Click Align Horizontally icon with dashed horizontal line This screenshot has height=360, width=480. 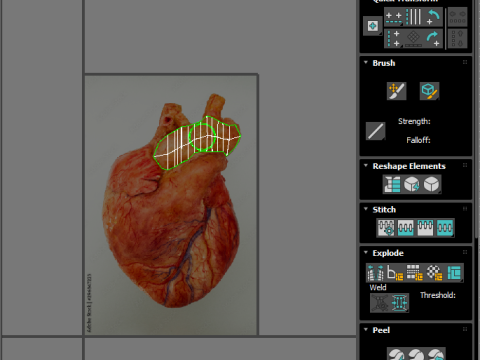tap(394, 17)
